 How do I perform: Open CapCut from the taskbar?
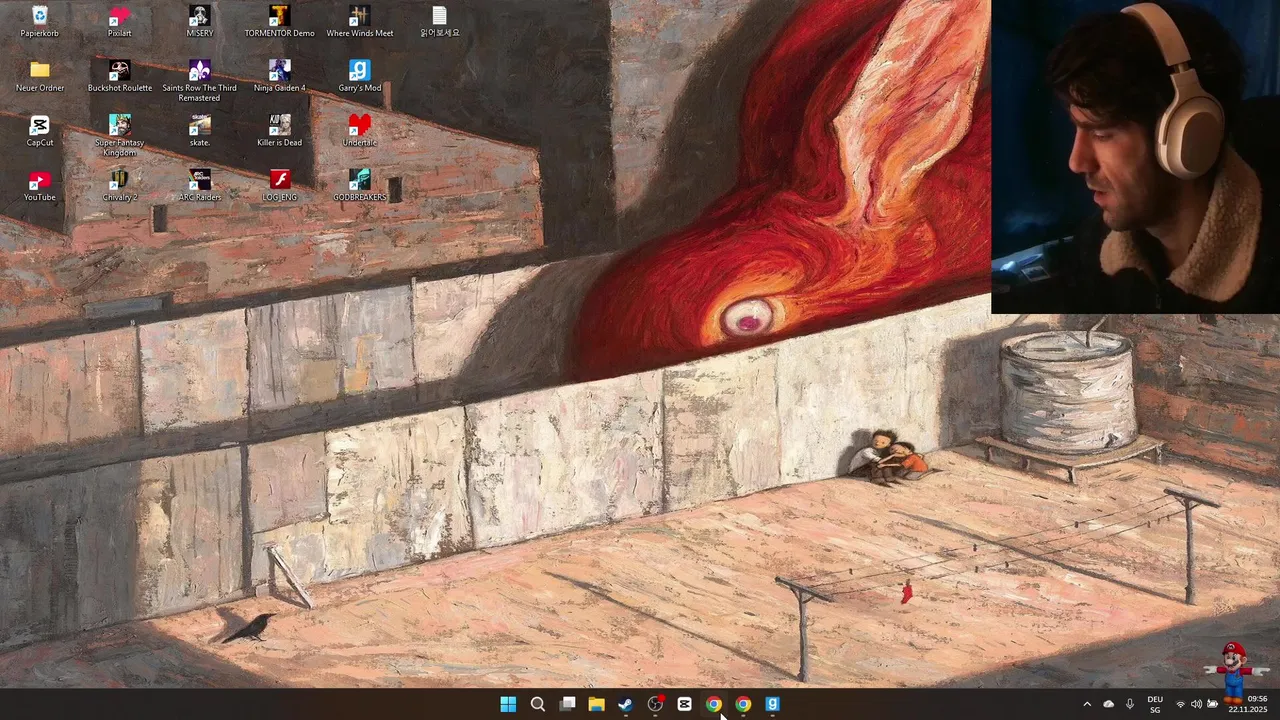point(684,704)
